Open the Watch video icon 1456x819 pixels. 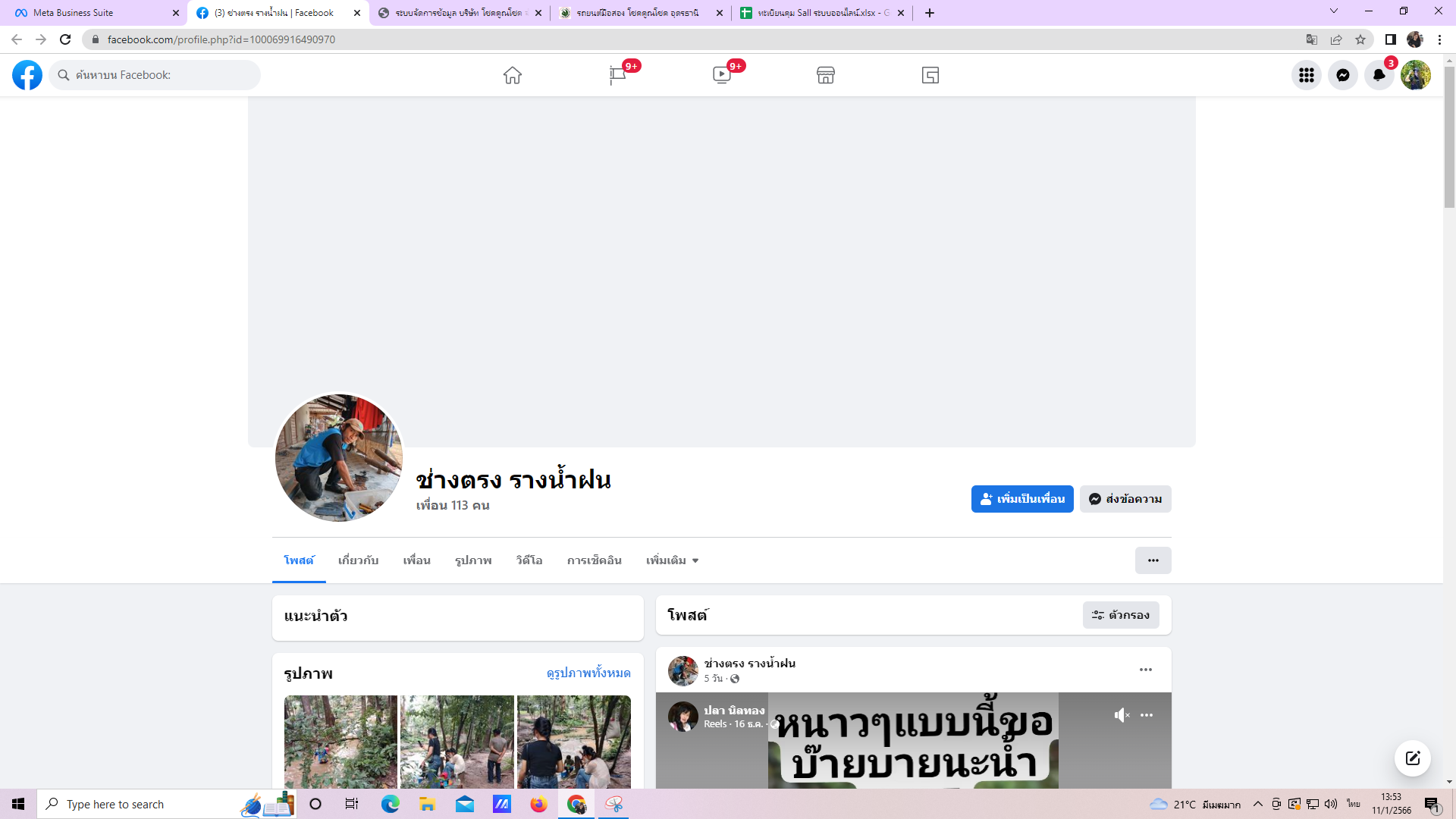click(x=722, y=75)
